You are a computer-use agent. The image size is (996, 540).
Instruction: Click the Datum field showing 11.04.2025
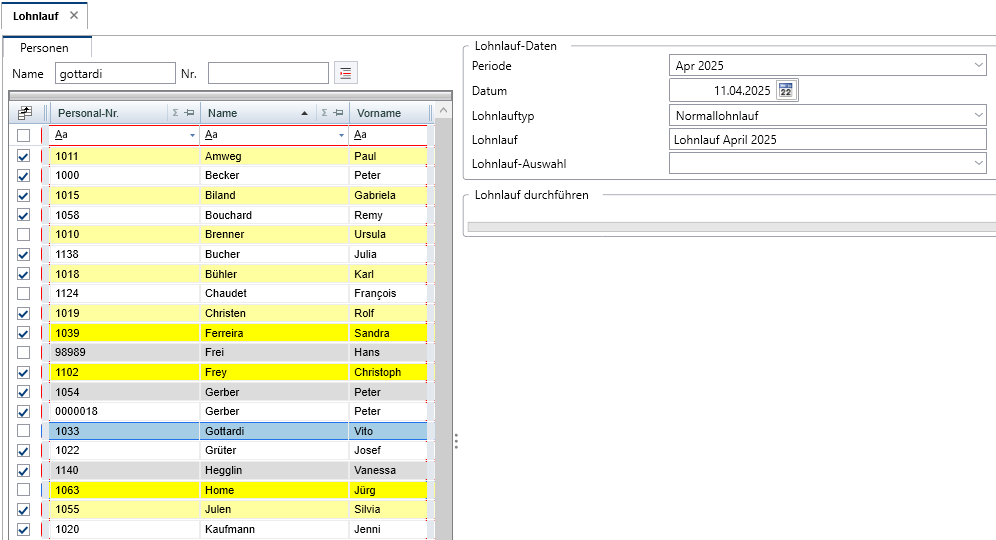point(723,90)
